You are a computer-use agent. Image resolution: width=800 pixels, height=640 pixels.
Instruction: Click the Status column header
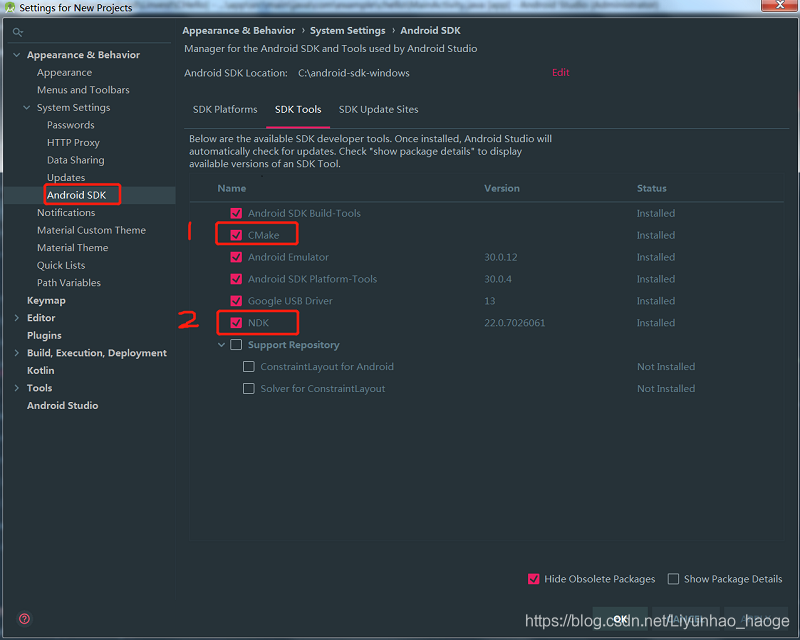[652, 188]
